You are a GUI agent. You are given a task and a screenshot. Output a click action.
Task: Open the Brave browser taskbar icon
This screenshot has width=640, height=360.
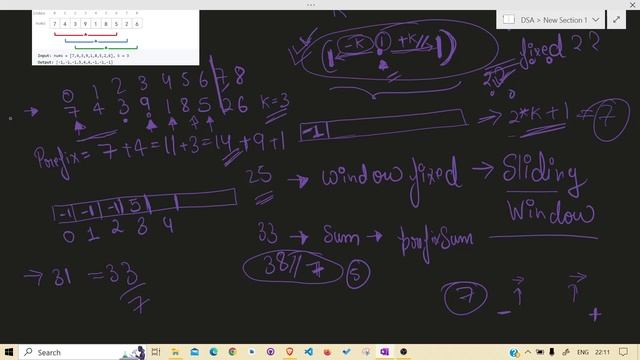pos(289,352)
